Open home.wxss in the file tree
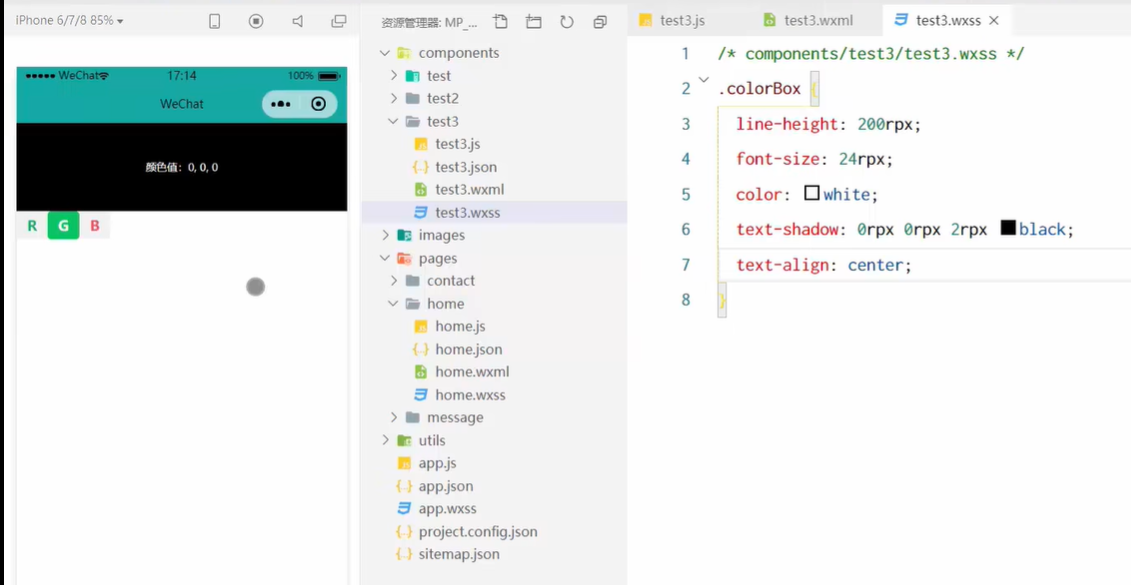The image size is (1131, 585). [x=470, y=395]
